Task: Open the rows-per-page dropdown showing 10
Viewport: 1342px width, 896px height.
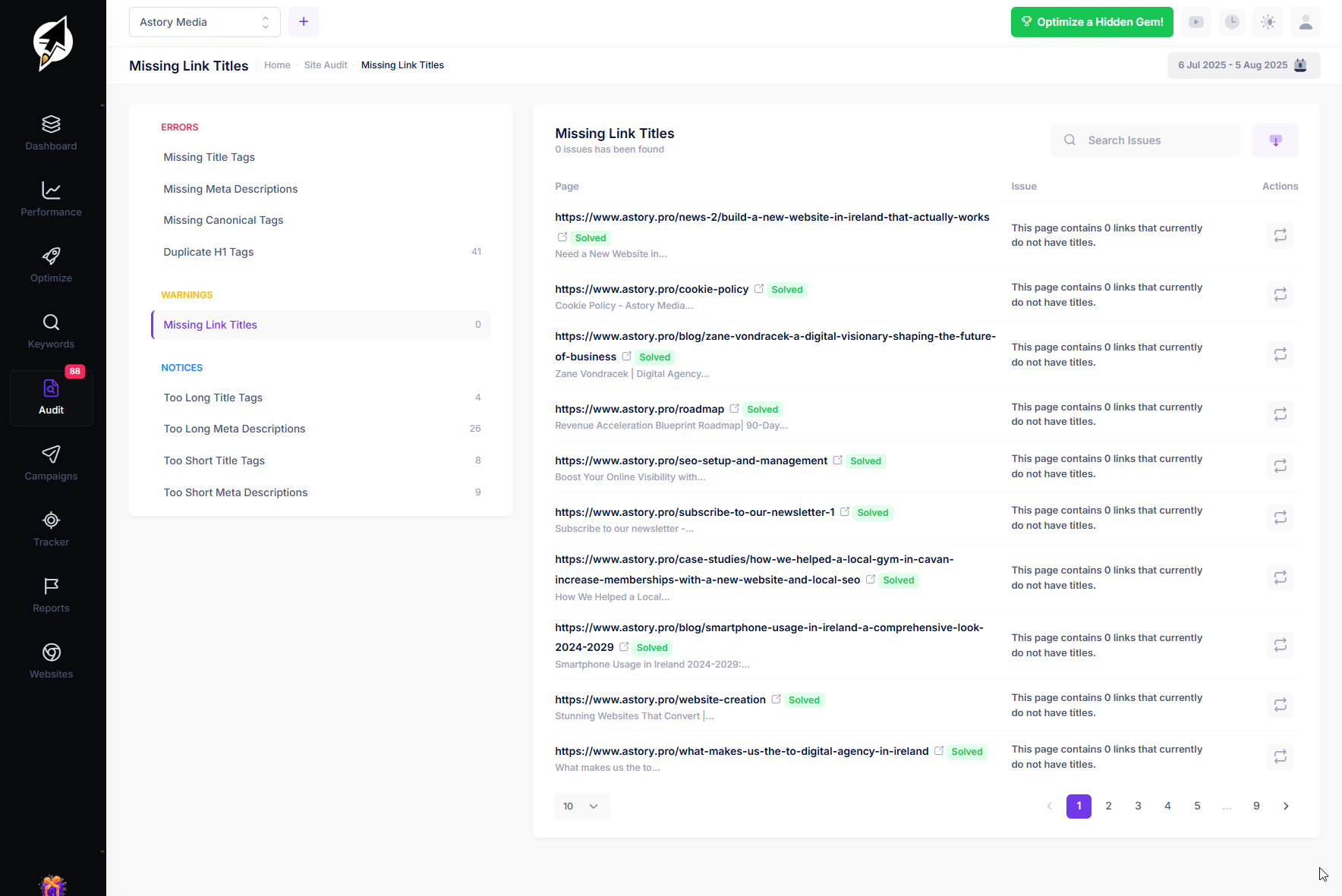Action: click(x=582, y=806)
